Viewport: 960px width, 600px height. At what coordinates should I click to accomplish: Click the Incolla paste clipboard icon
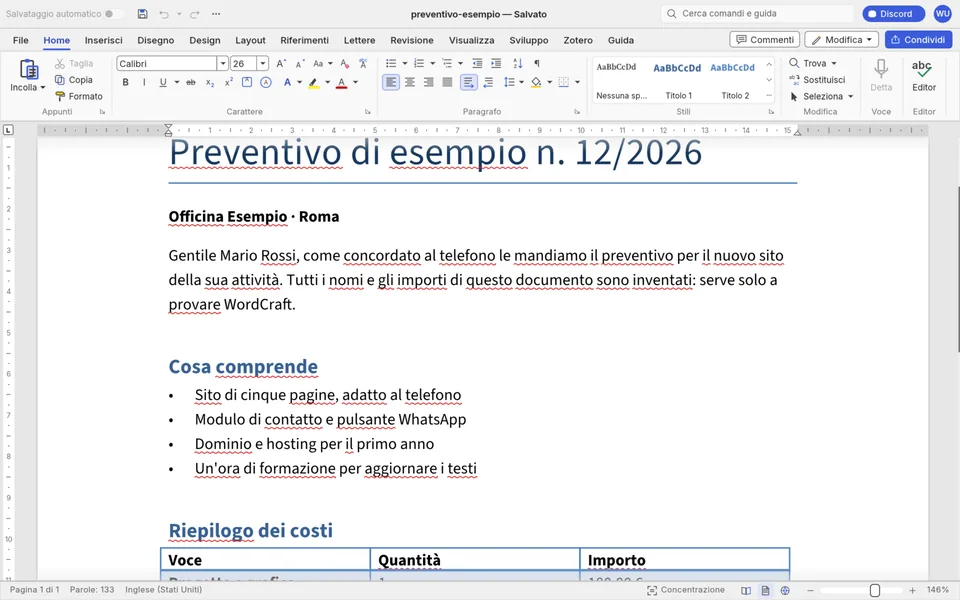29,69
